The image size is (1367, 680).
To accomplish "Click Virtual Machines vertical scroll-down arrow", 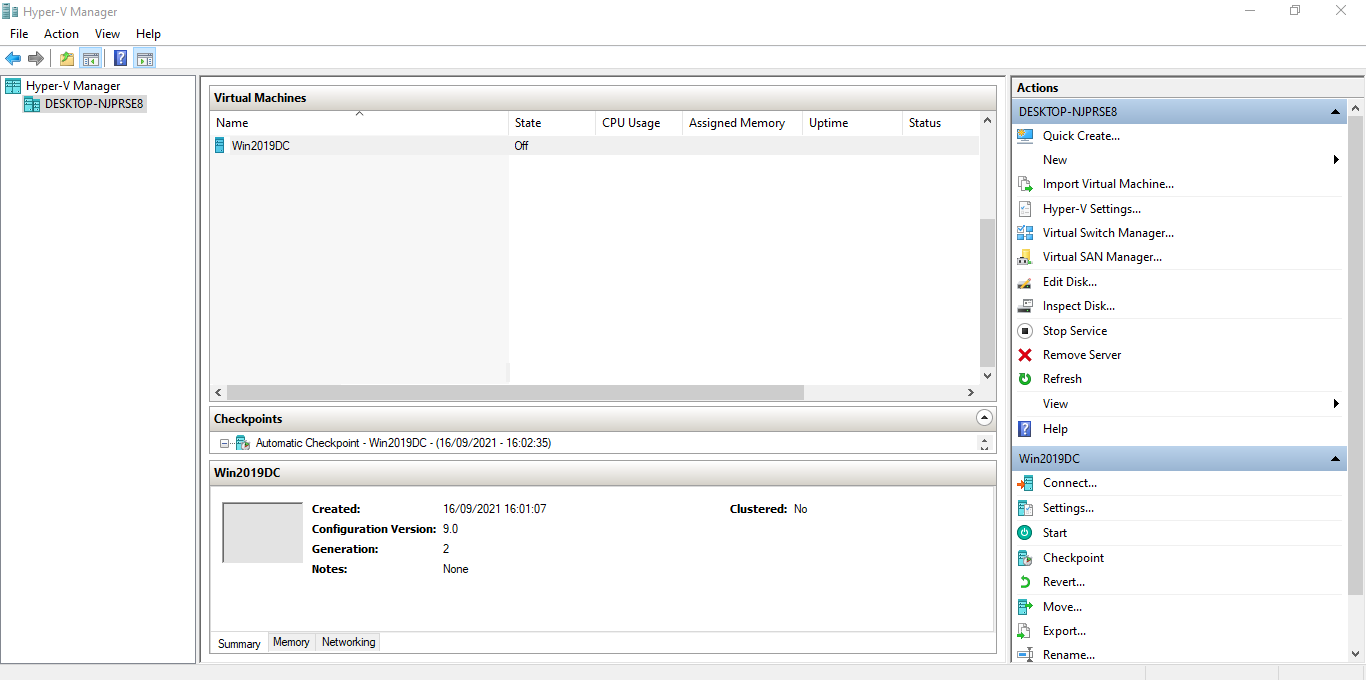I will [x=987, y=377].
